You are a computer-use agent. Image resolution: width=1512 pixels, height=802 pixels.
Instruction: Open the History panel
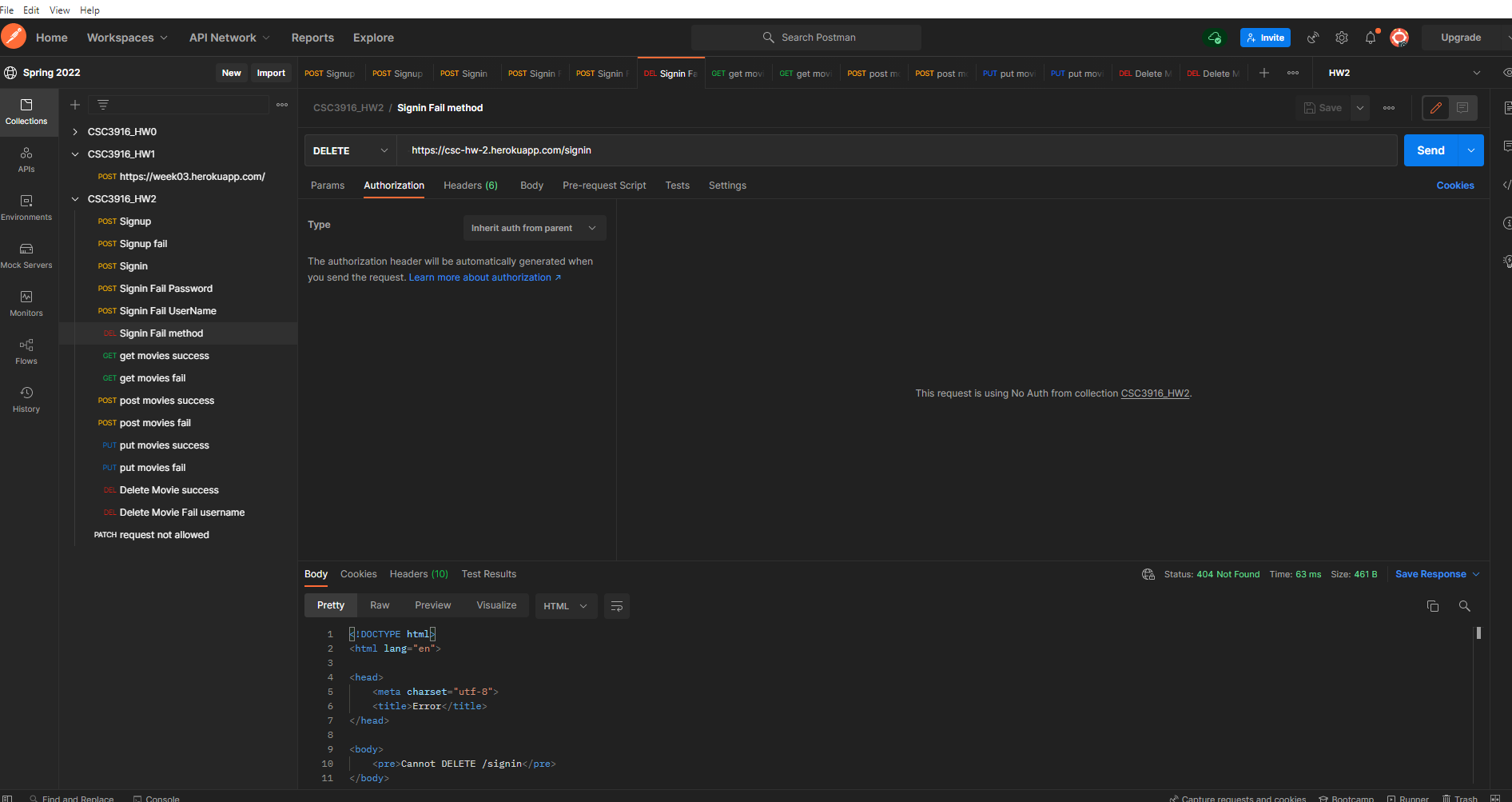tap(26, 400)
